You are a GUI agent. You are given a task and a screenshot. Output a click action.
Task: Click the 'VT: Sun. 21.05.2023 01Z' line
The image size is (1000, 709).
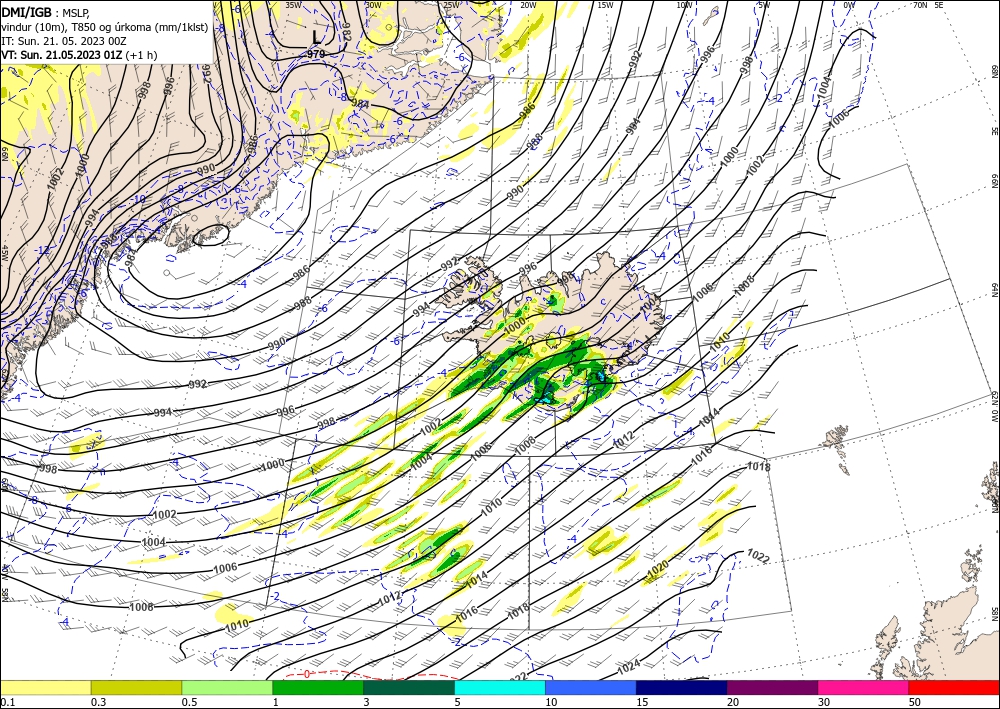(61, 55)
